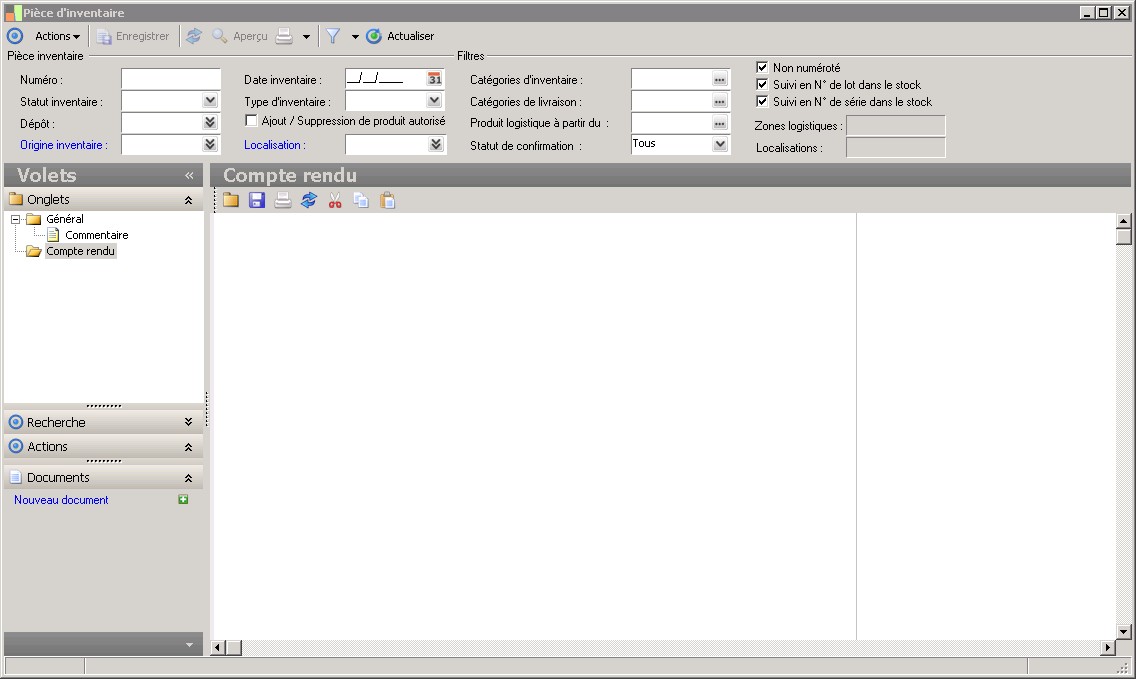1136x679 pixels.
Task: Click the vertical scrollbar down arrow
Action: [x=1124, y=632]
